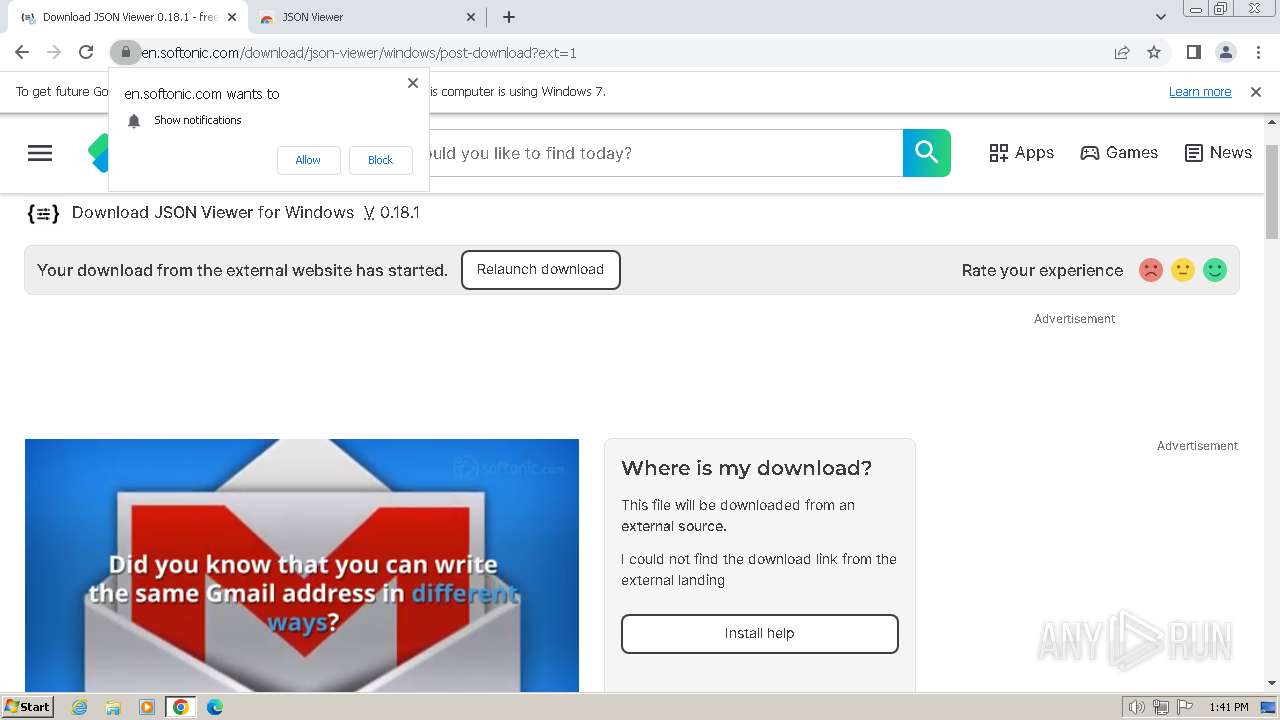The width and height of the screenshot is (1280, 720).
Task: Close the JSON Viewer tab
Action: [x=472, y=17]
